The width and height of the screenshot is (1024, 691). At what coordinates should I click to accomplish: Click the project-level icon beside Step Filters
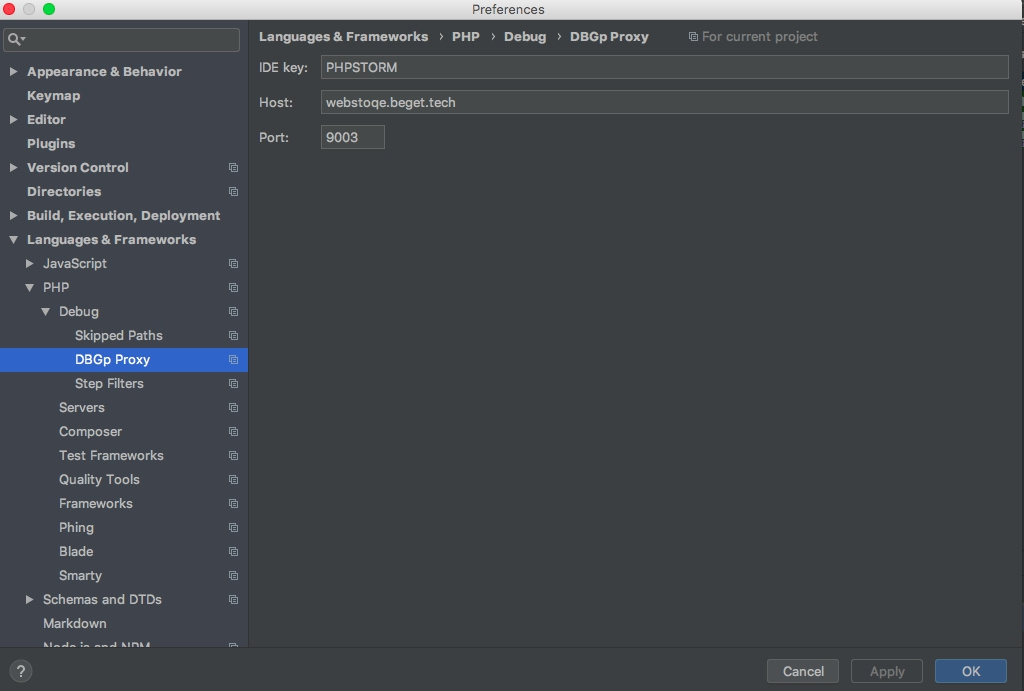pos(233,383)
